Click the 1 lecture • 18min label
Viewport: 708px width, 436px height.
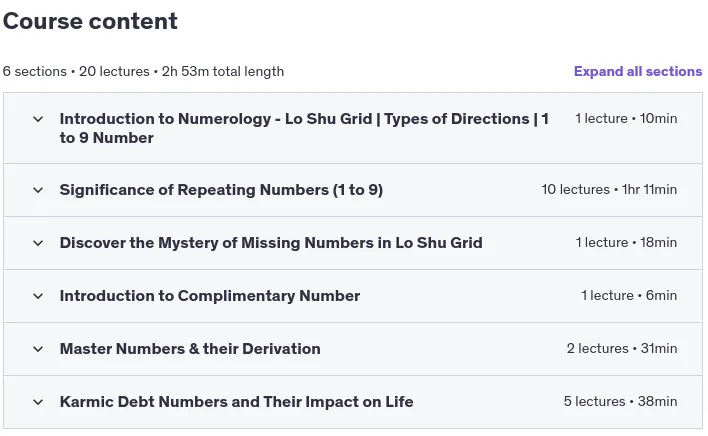tap(626, 242)
